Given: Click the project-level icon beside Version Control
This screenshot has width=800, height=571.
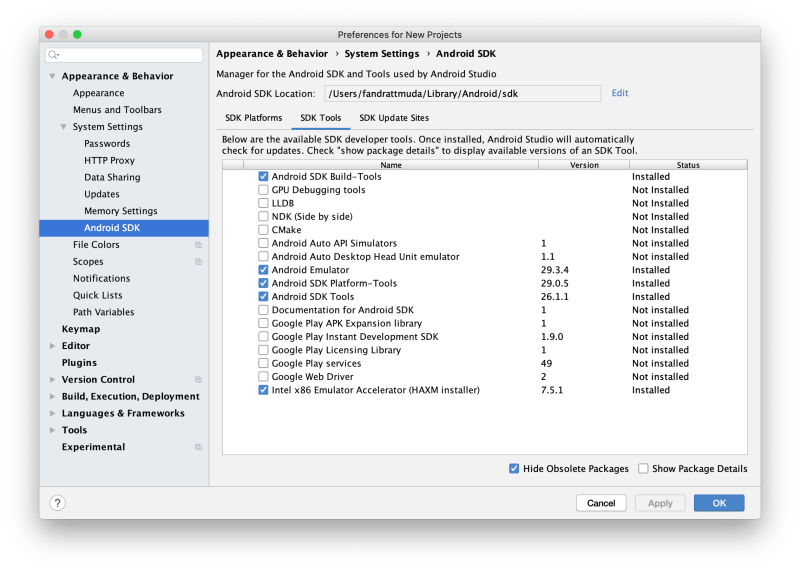Looking at the screenshot, I should pos(198,380).
